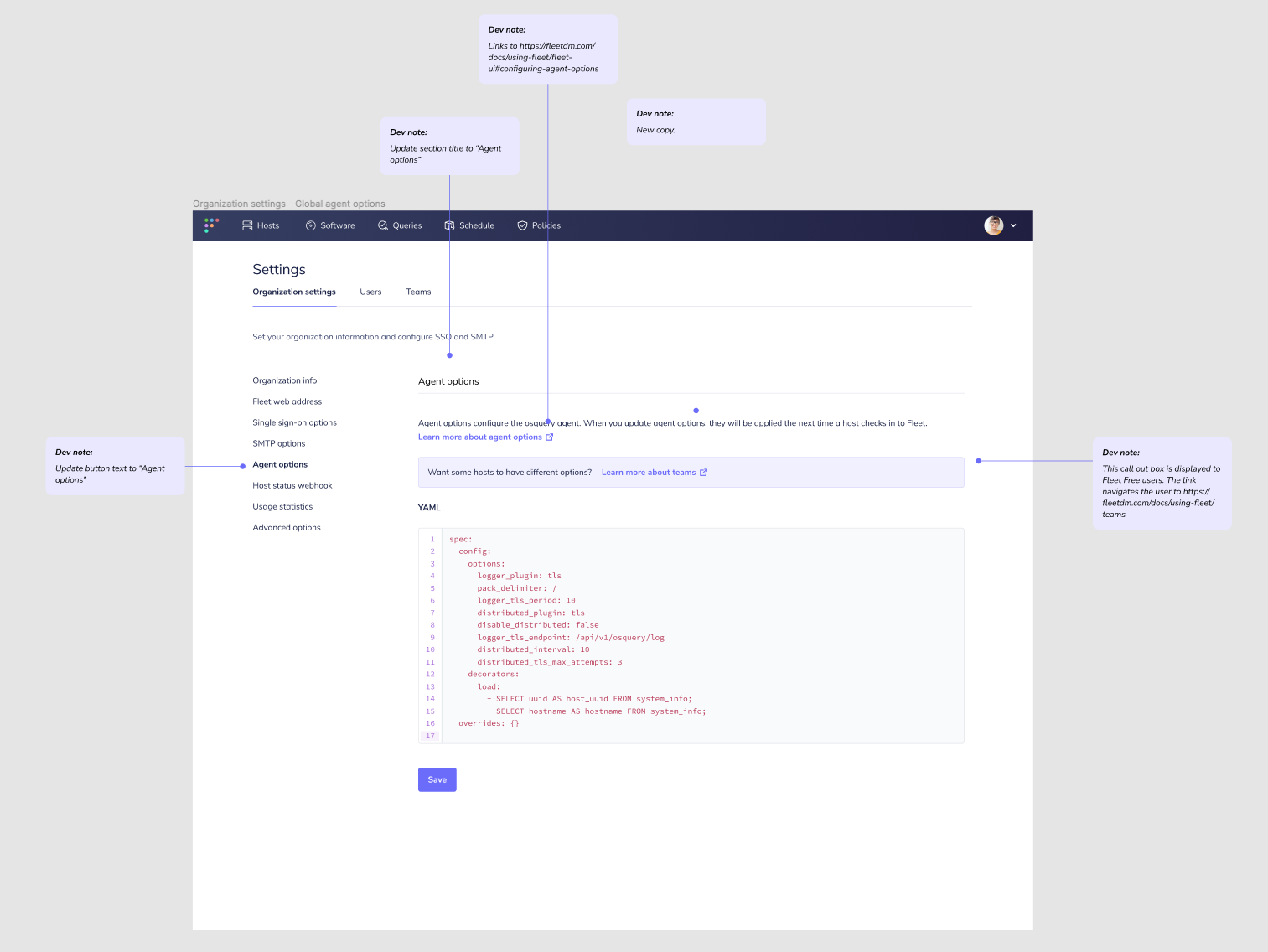
Task: Stay on the Organization settings tab
Action: [293, 292]
